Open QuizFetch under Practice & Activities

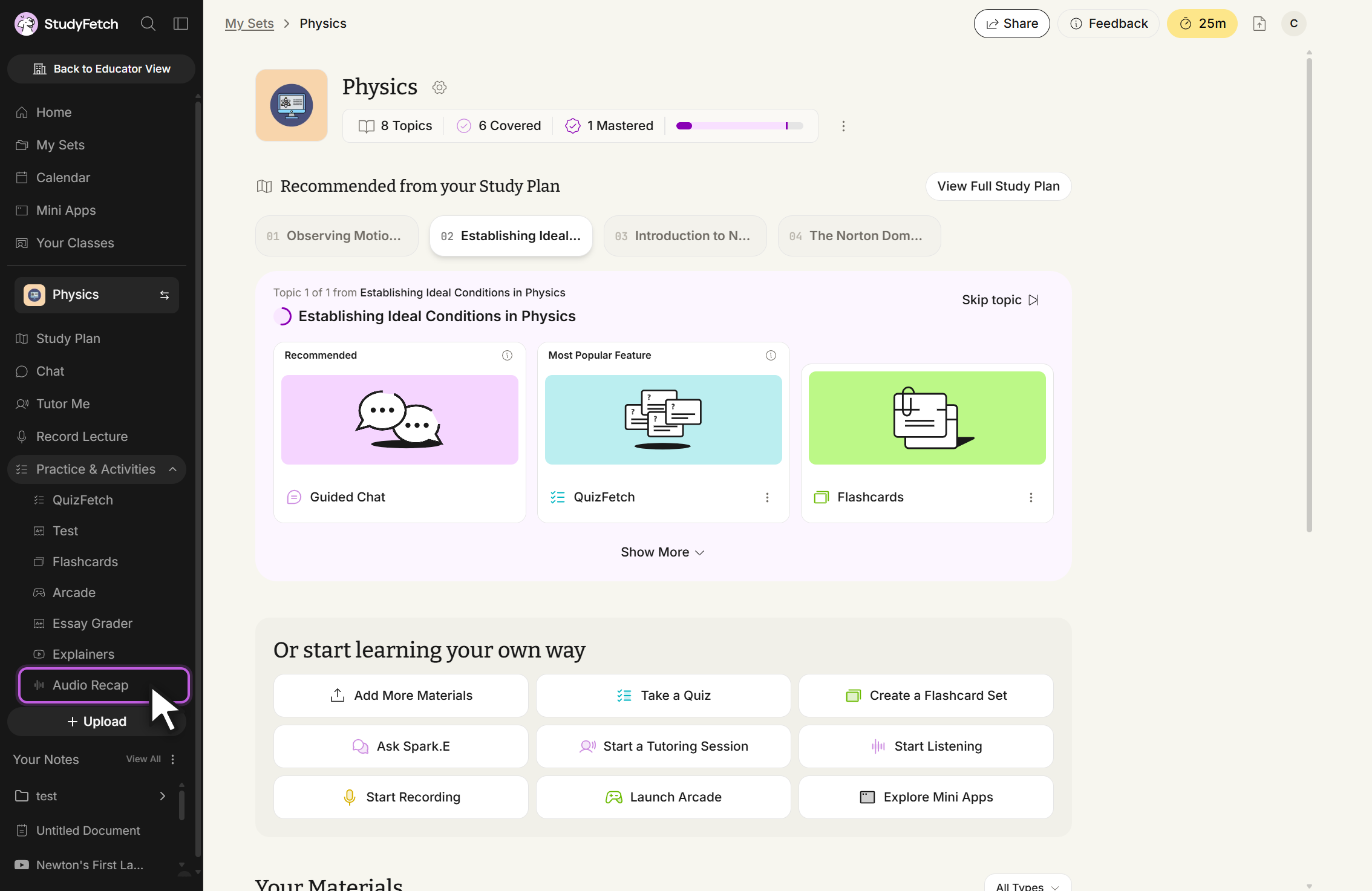[x=106, y=500]
